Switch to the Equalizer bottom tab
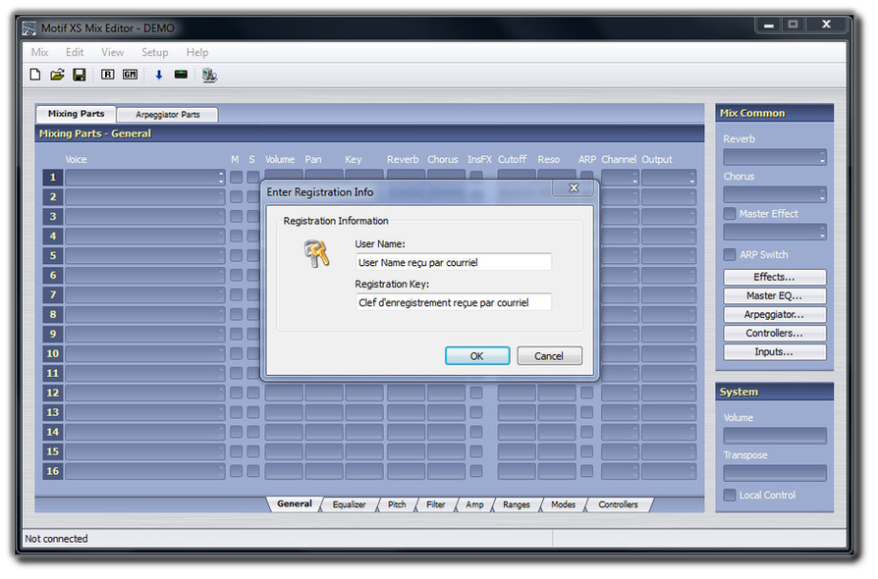This screenshot has height=579, width=878. click(349, 505)
